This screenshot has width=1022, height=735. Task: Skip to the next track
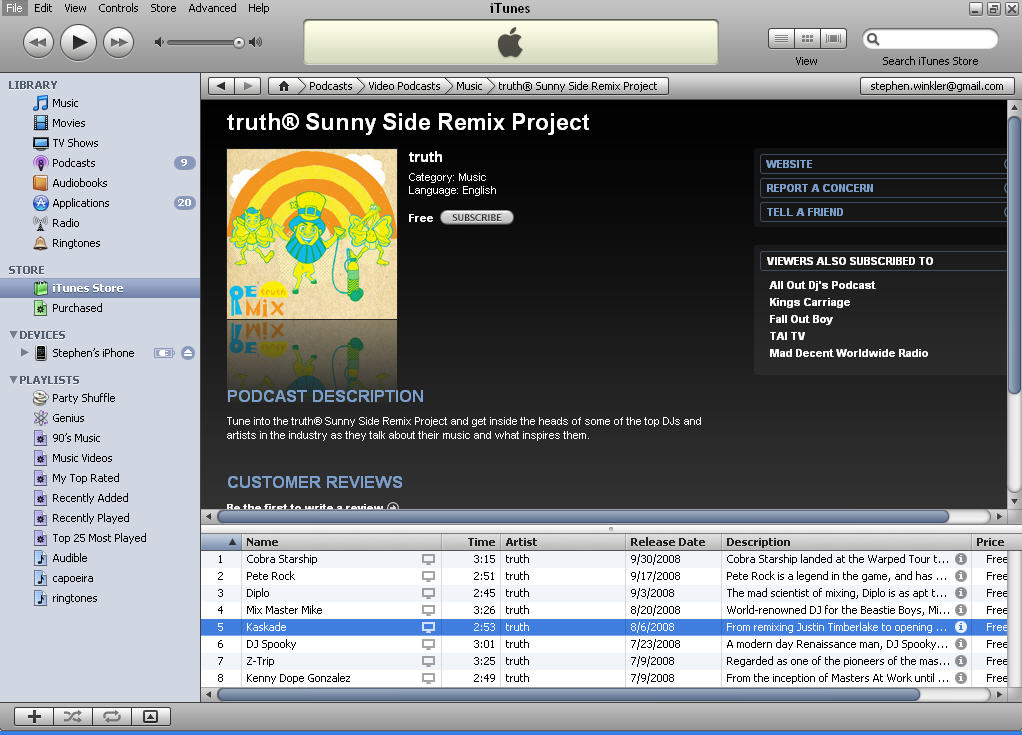(x=119, y=42)
